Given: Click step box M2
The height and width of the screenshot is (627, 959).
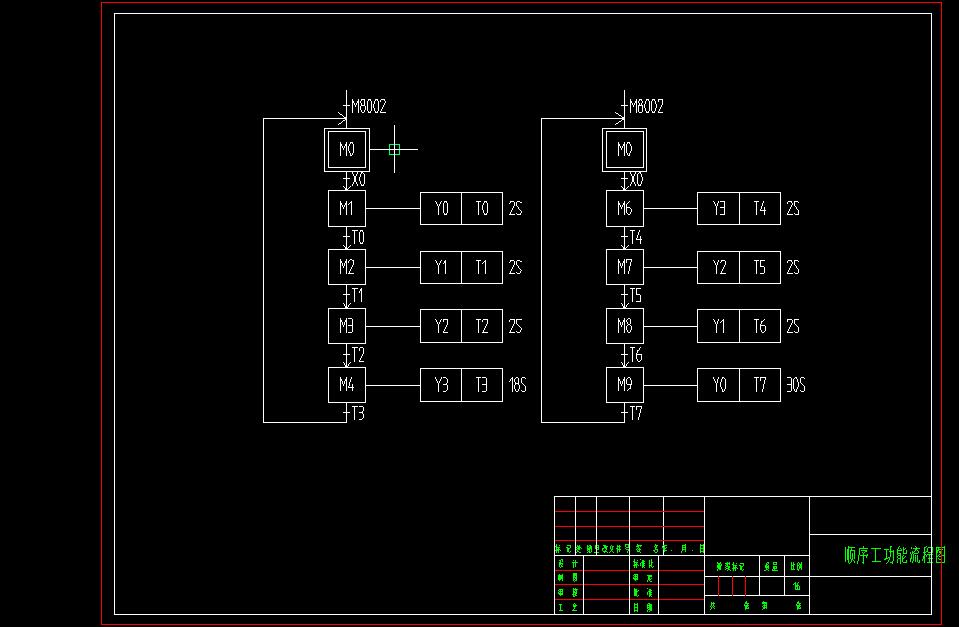Looking at the screenshot, I should tap(347, 267).
